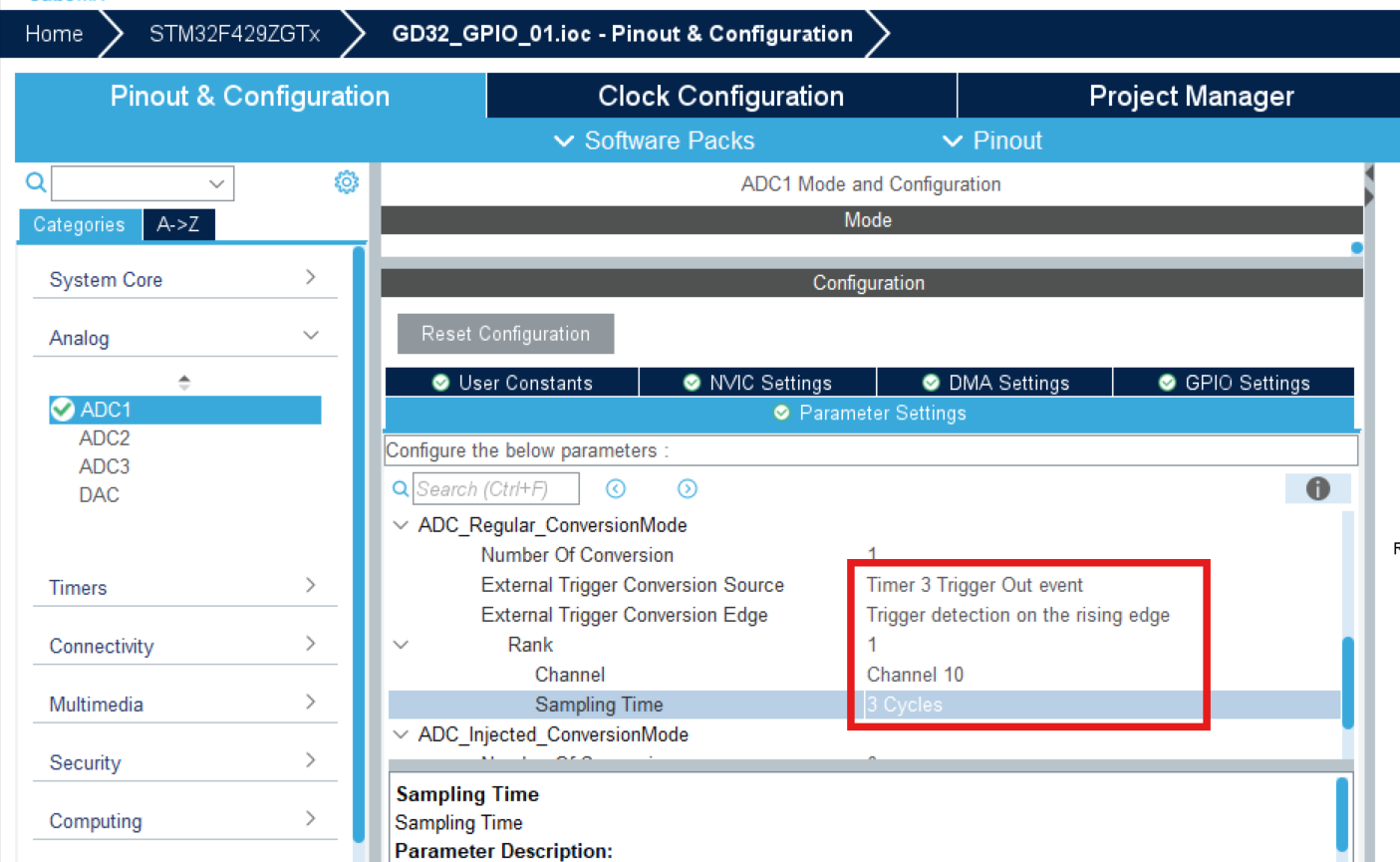Expand the Computing category
Image resolution: width=1400 pixels, height=862 pixels.
(x=310, y=819)
